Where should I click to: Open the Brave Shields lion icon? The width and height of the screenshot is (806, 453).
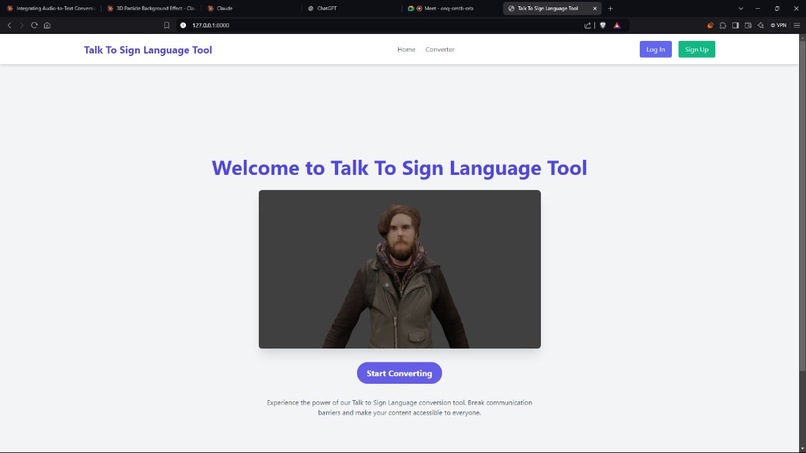click(x=603, y=25)
